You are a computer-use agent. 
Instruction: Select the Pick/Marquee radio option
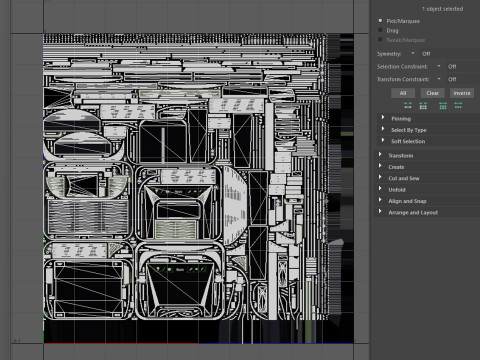[x=380, y=21]
